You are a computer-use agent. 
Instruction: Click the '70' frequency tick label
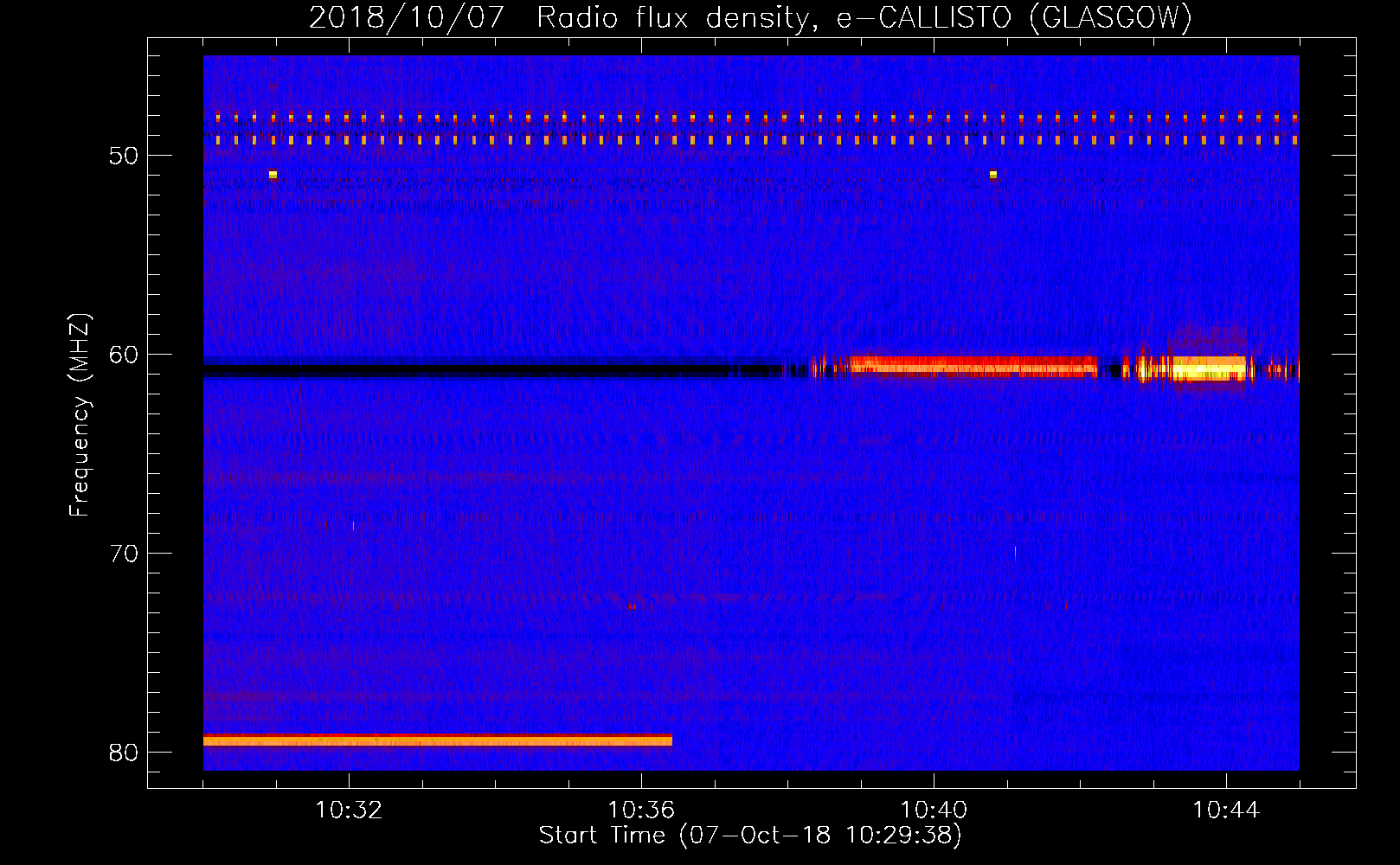click(124, 554)
